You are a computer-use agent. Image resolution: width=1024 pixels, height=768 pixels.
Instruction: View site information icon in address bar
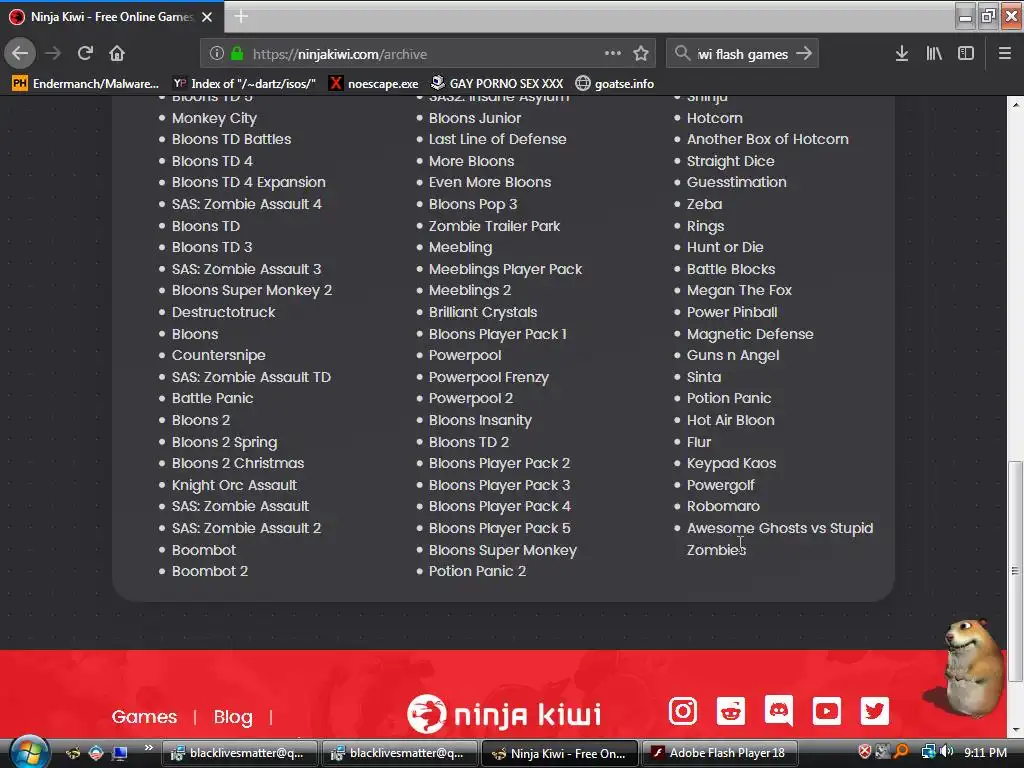pyautogui.click(x=217, y=54)
